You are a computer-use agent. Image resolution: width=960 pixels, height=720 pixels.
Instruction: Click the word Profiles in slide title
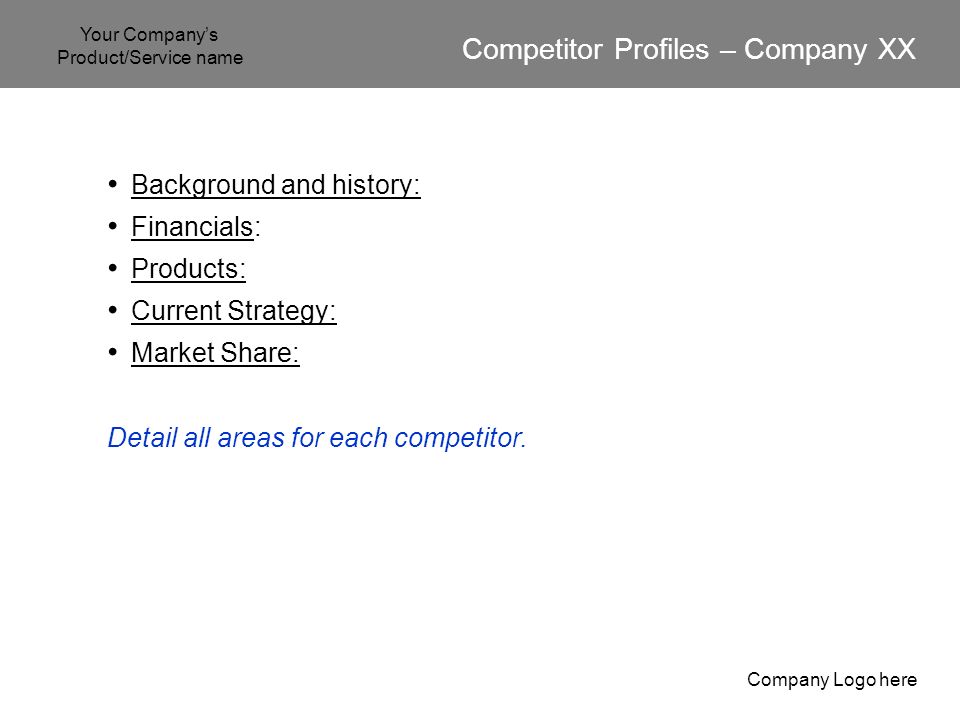[x=661, y=49]
